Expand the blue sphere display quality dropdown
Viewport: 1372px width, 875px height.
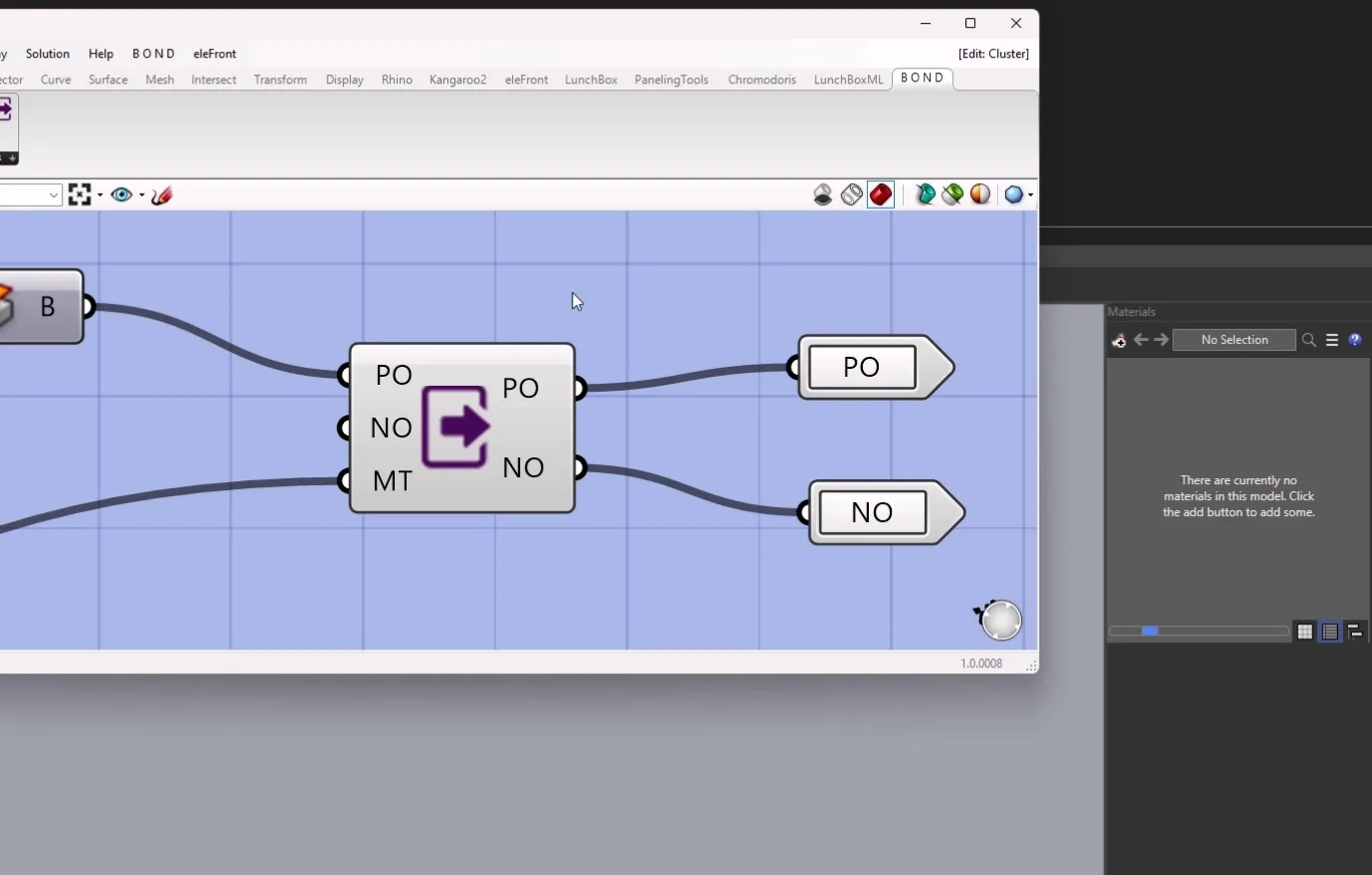[x=1030, y=195]
